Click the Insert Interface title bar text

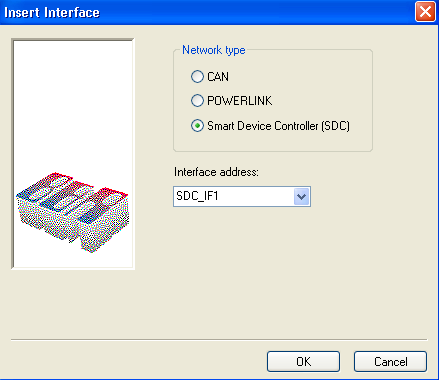pos(52,13)
